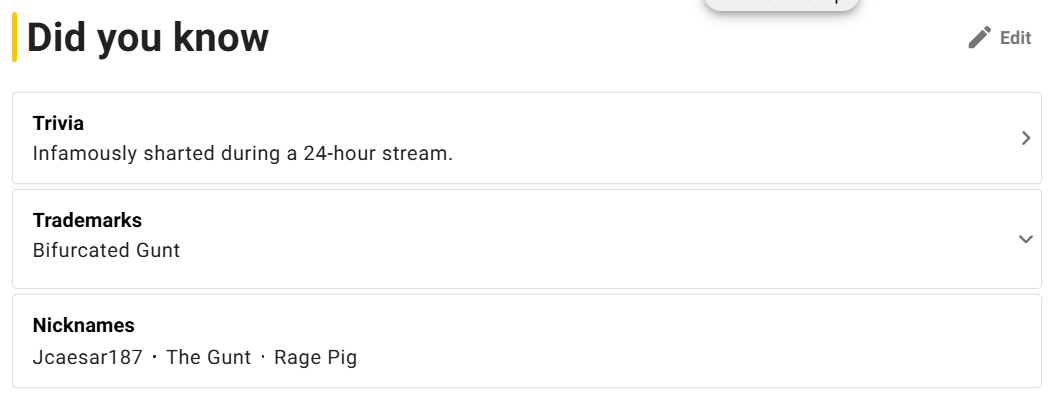Open Trivia via right chevron arrow

point(1026,138)
